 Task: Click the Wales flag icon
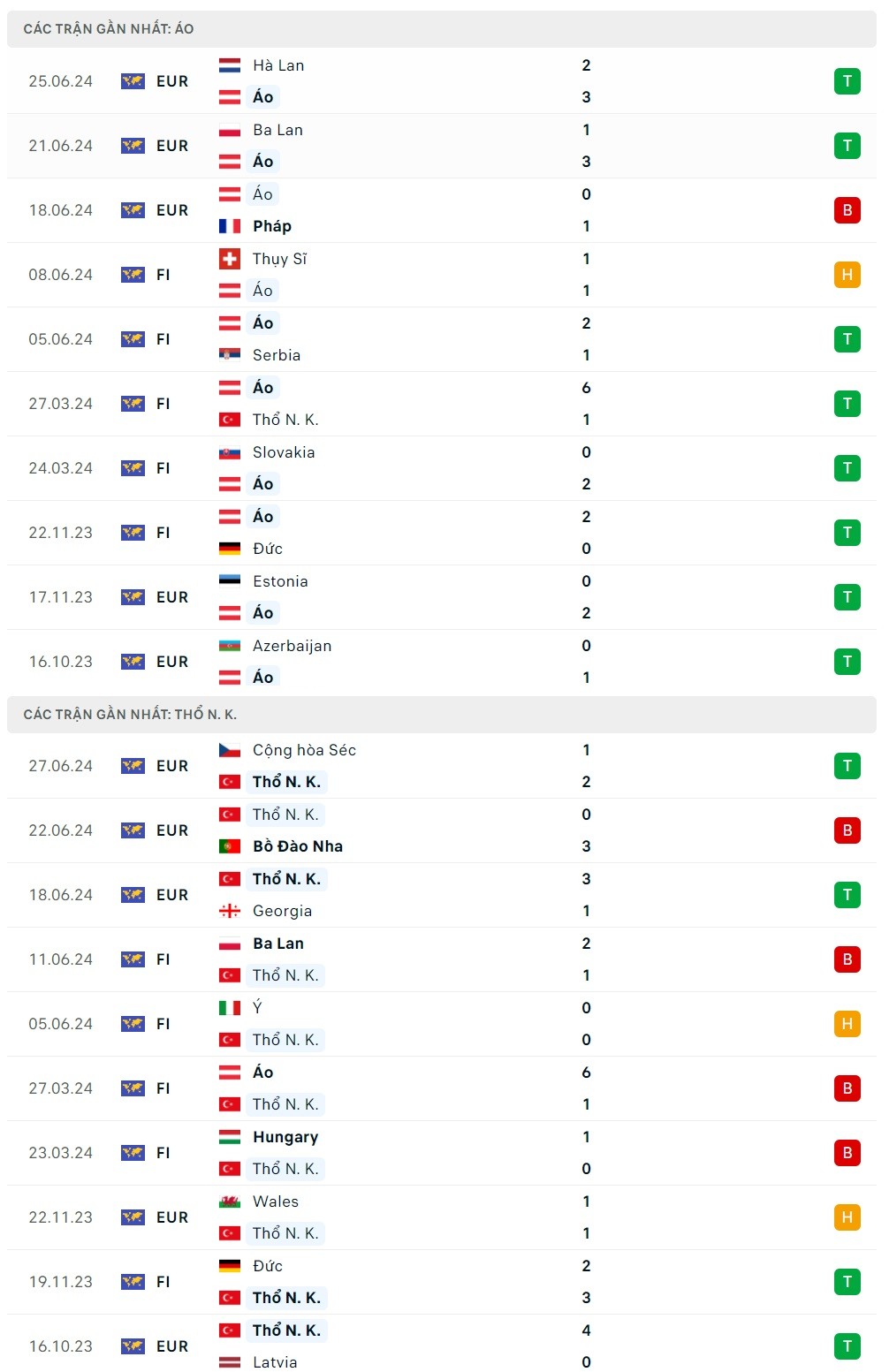tap(230, 1201)
